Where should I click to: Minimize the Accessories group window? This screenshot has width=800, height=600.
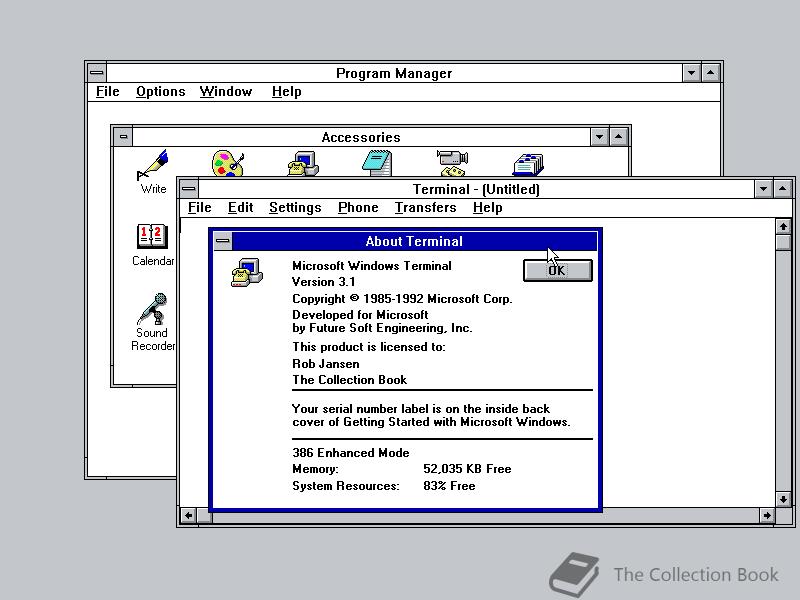pos(599,137)
